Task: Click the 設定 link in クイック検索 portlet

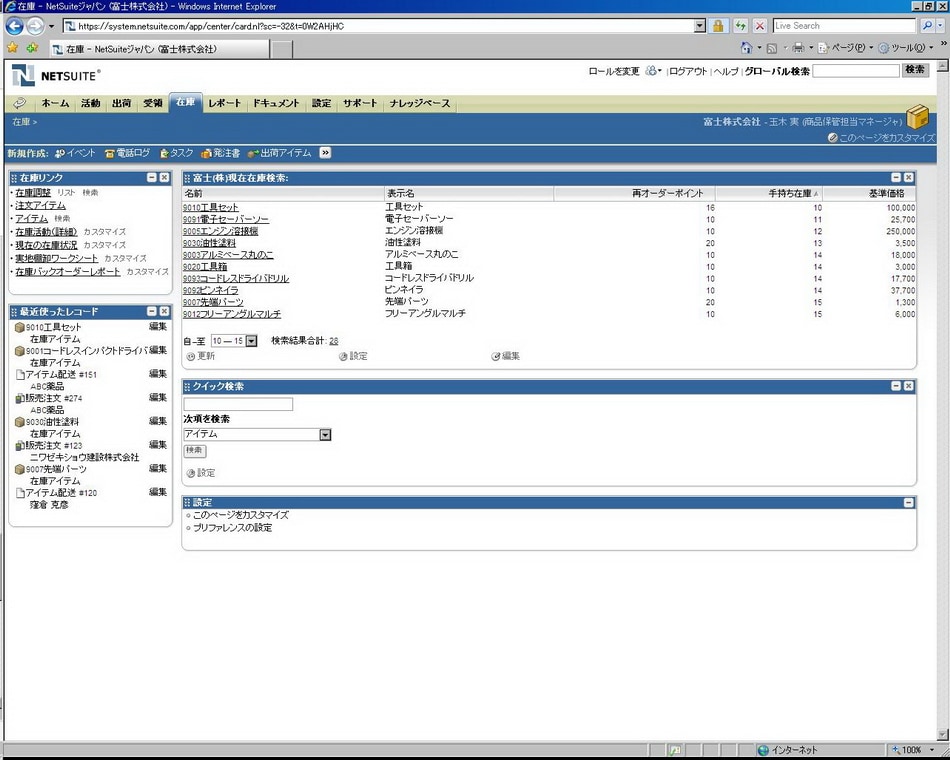Action: pos(201,473)
